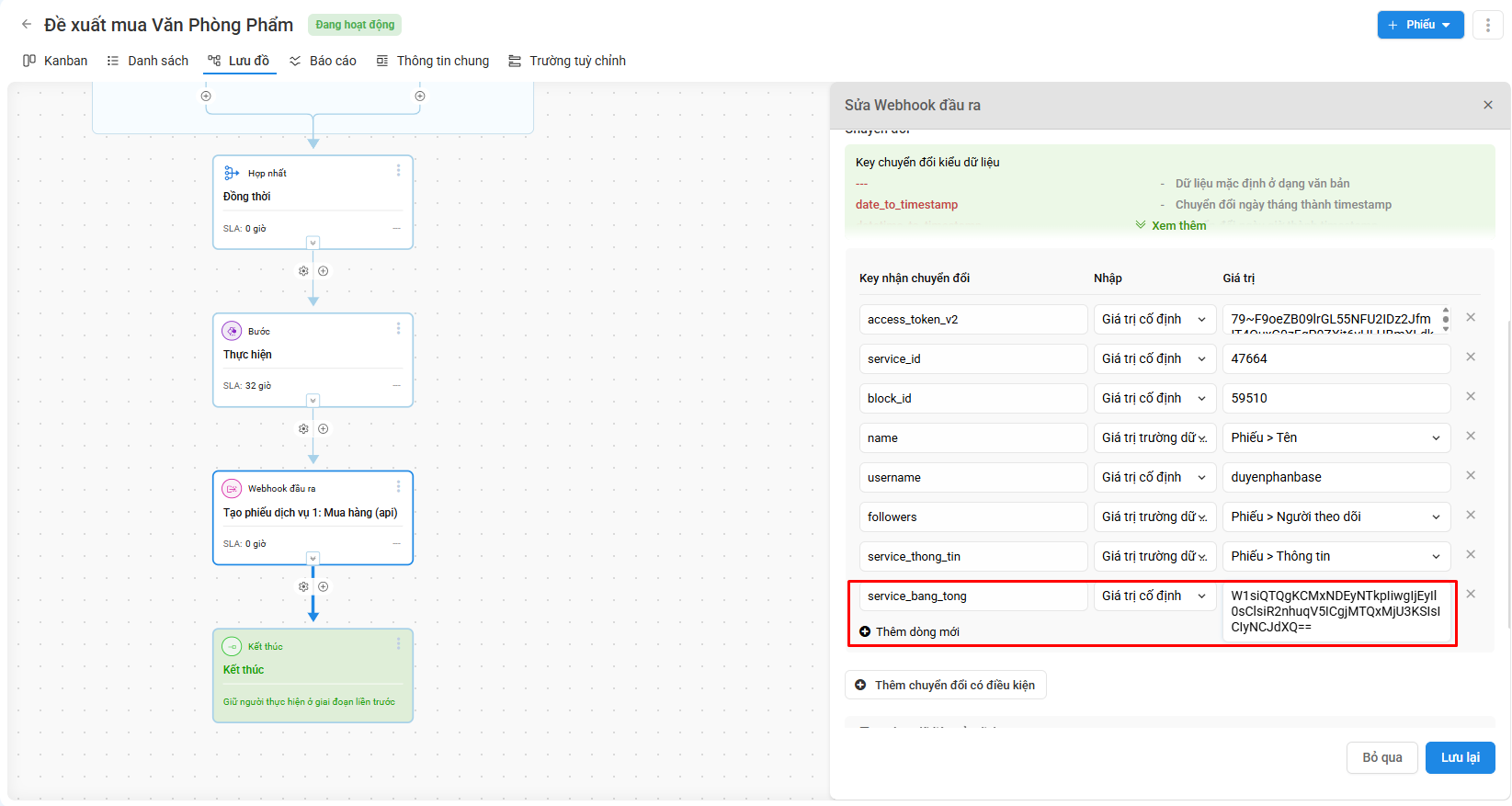Remove the service_id row

pyautogui.click(x=1471, y=357)
